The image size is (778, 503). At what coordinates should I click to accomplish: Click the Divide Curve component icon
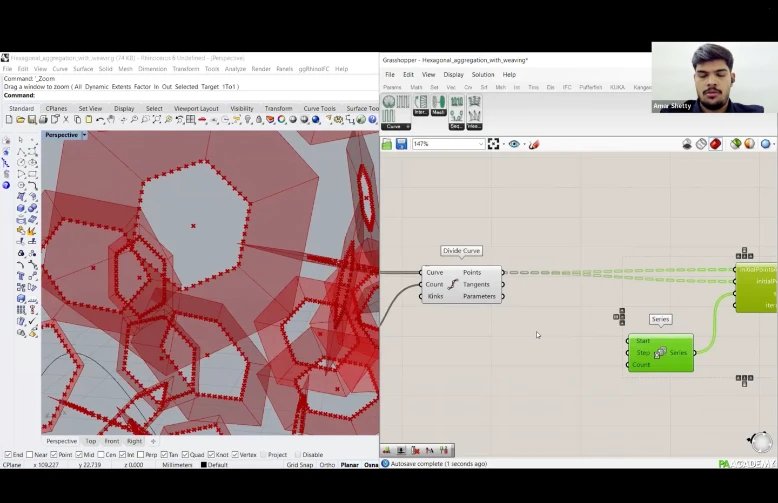453,284
